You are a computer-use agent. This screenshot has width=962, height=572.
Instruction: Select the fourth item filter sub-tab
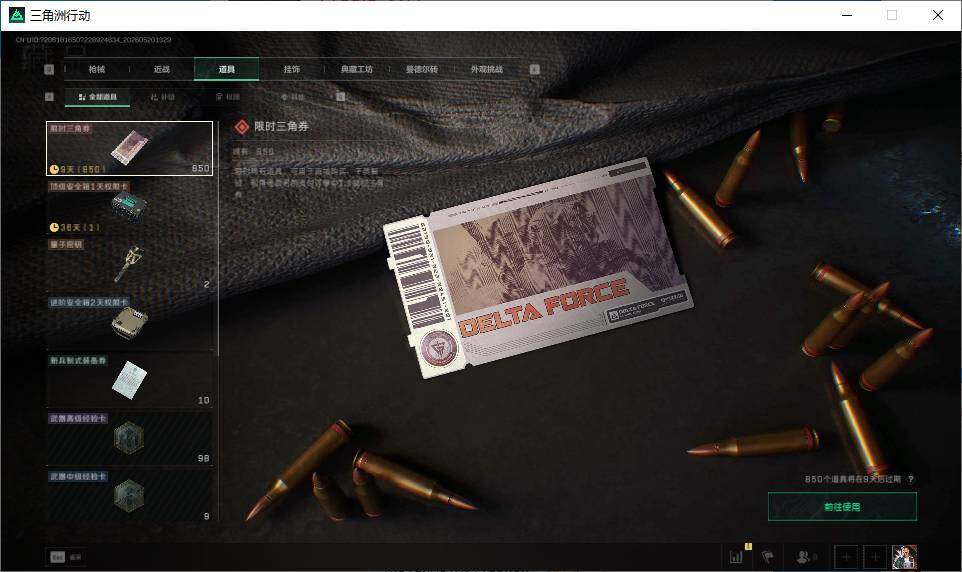coord(293,97)
